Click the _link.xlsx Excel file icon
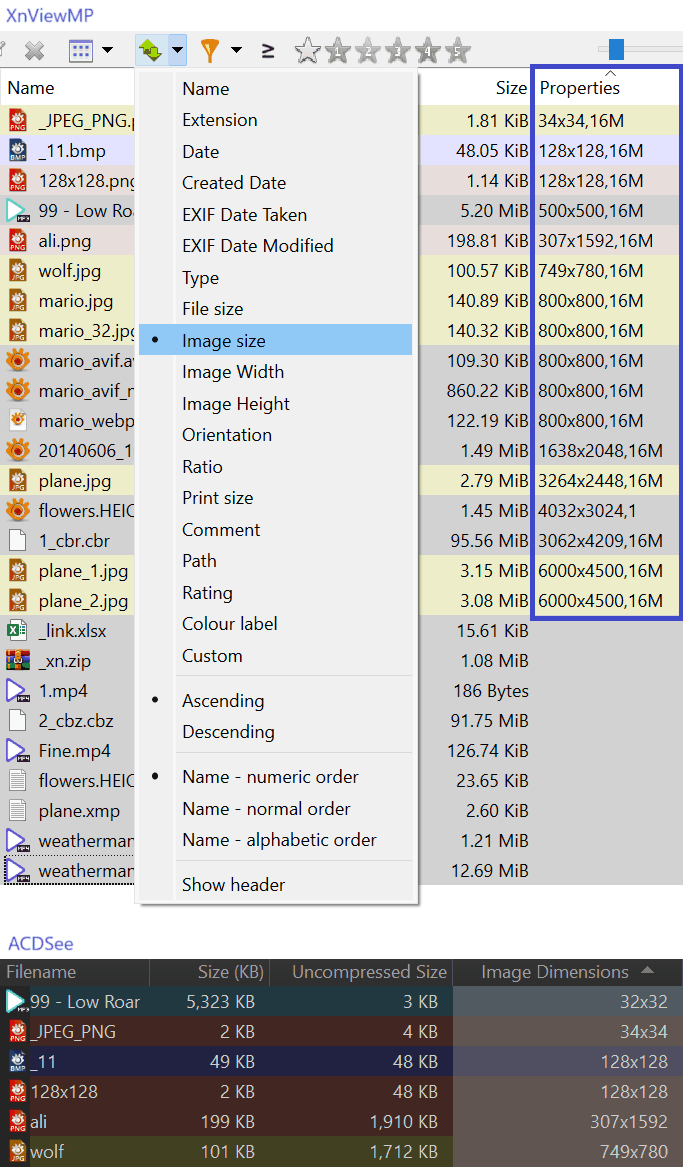Screen dimensions: 683x1167 pyautogui.click(x=17, y=631)
